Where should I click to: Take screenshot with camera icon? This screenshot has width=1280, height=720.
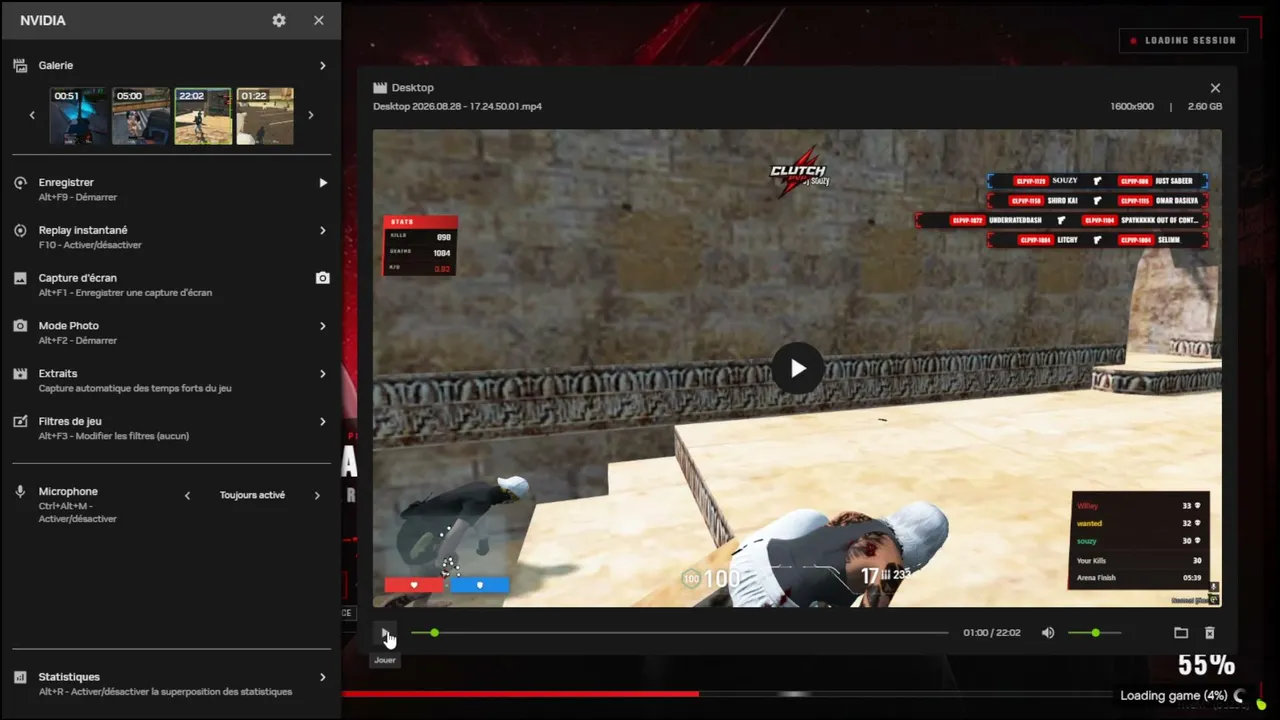tap(322, 278)
